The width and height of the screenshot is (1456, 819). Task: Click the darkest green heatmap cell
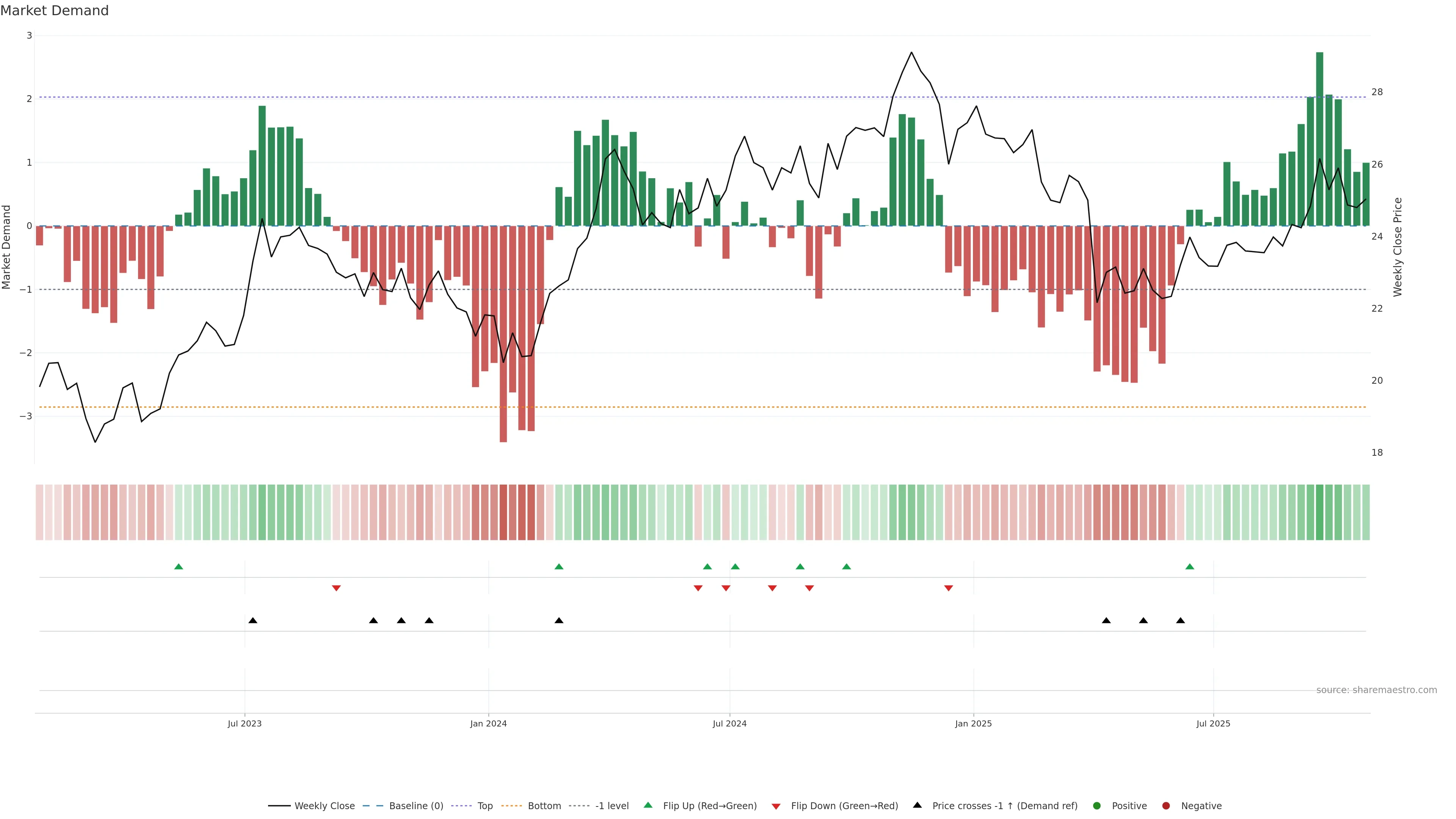coord(1320,512)
